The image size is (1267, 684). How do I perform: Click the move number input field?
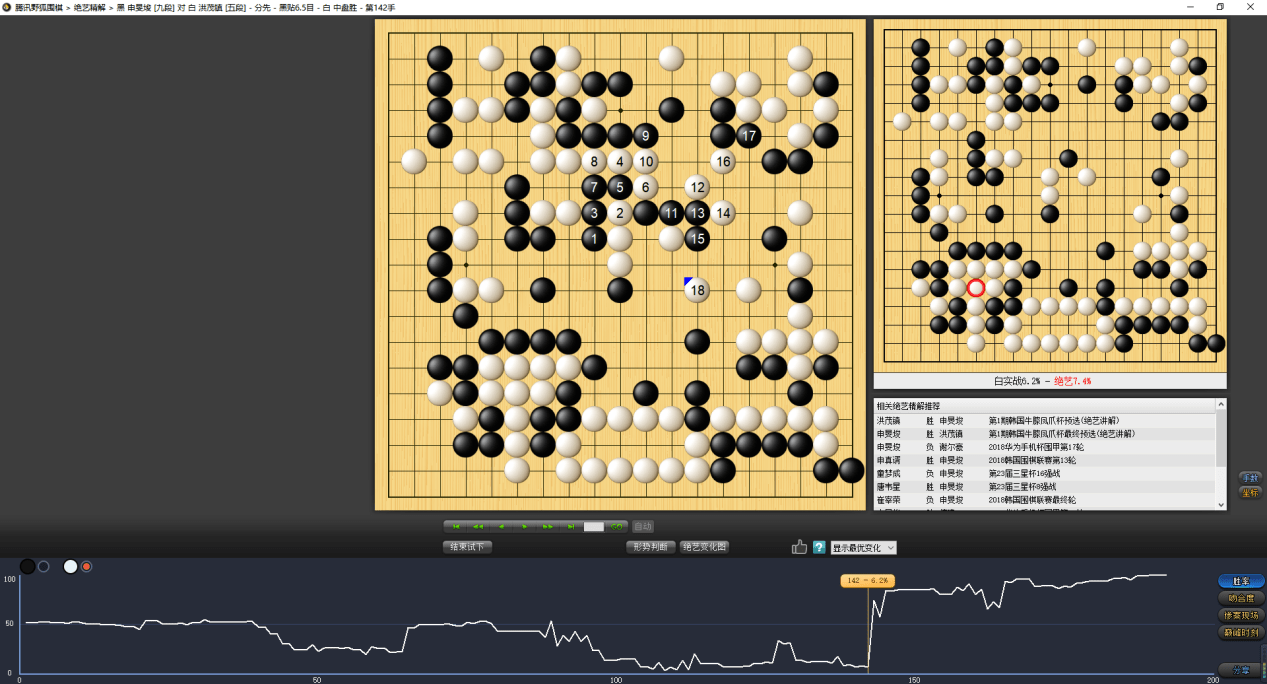594,526
